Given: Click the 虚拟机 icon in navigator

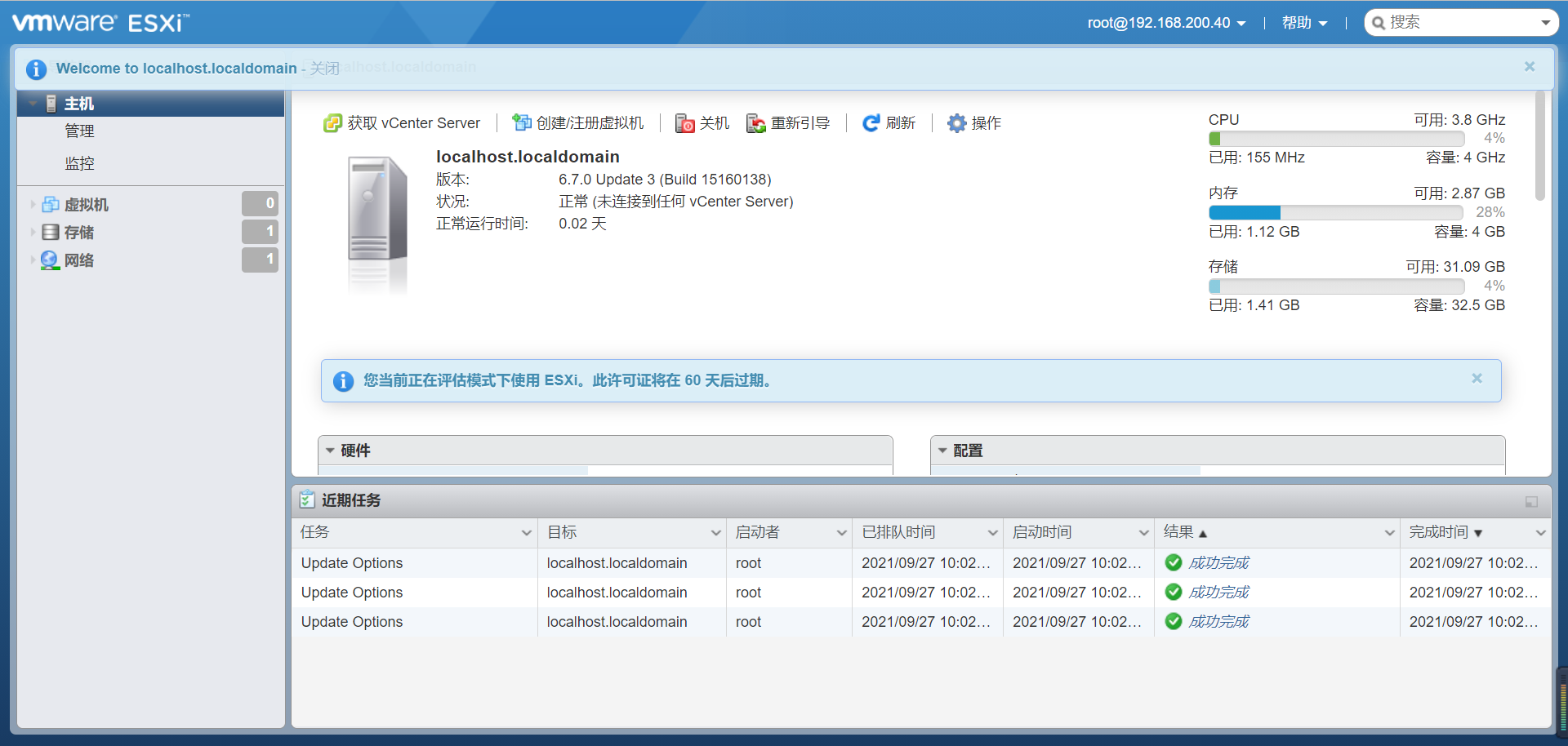Looking at the screenshot, I should (51, 204).
